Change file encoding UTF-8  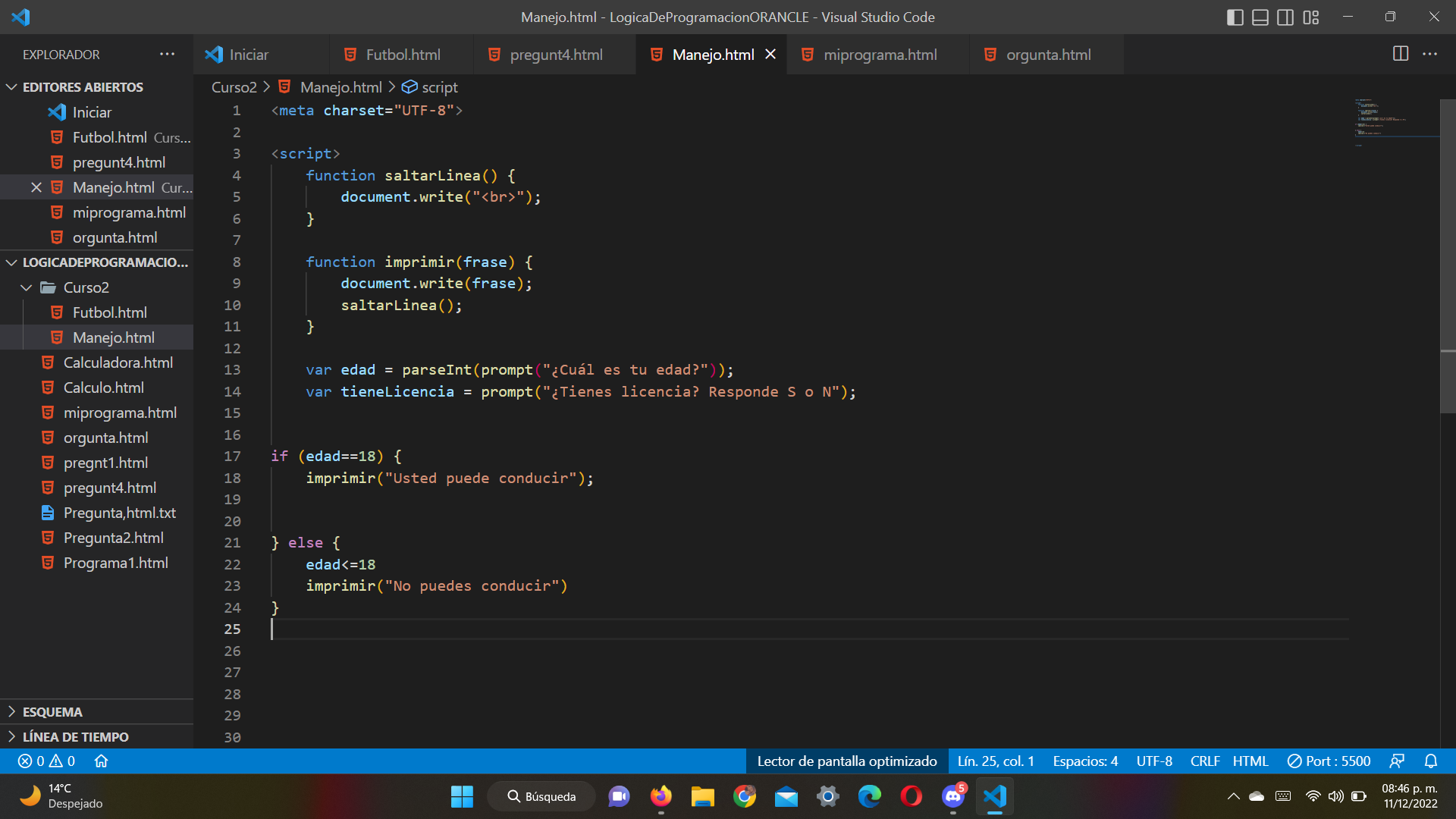1154,761
